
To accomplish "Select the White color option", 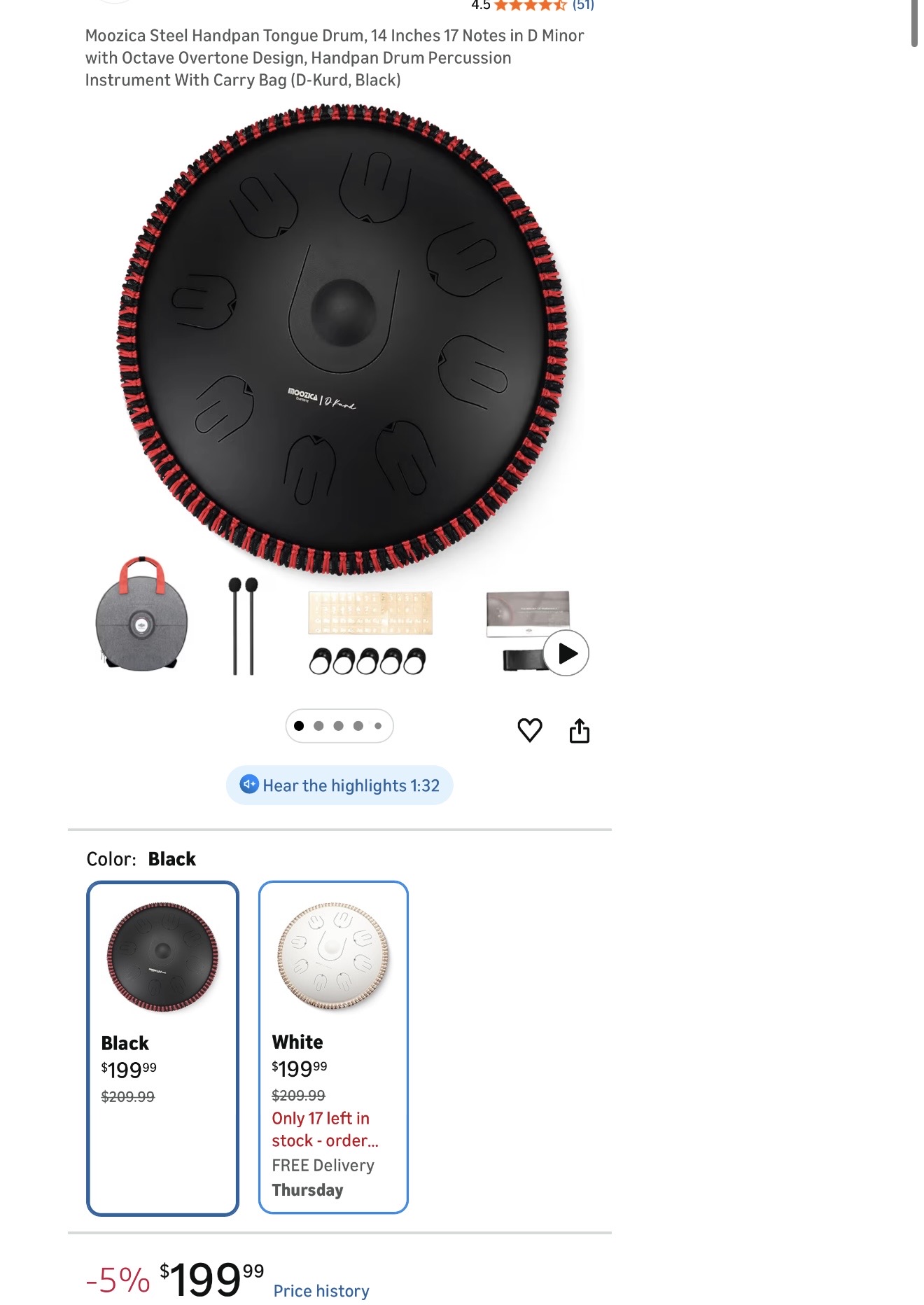I will [x=333, y=1047].
